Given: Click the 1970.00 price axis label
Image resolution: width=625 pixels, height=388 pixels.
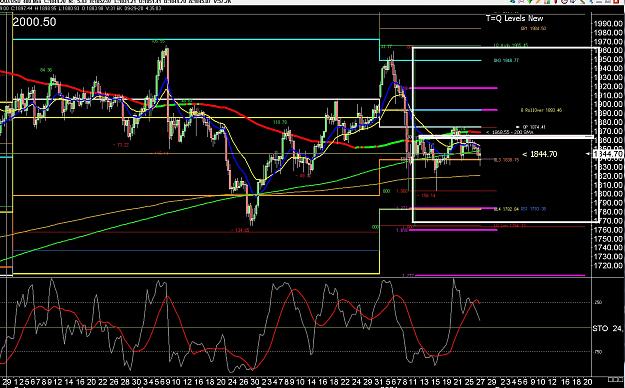Looking at the screenshot, I should coord(608,41).
